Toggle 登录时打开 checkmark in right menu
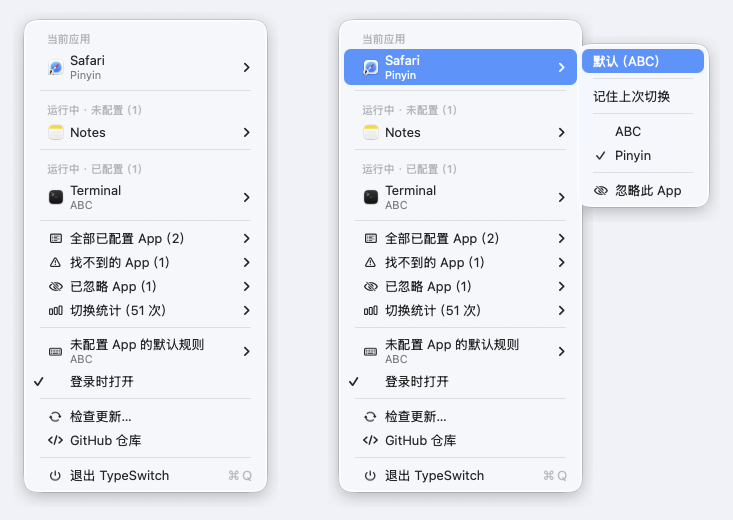733x520 pixels. tap(354, 382)
